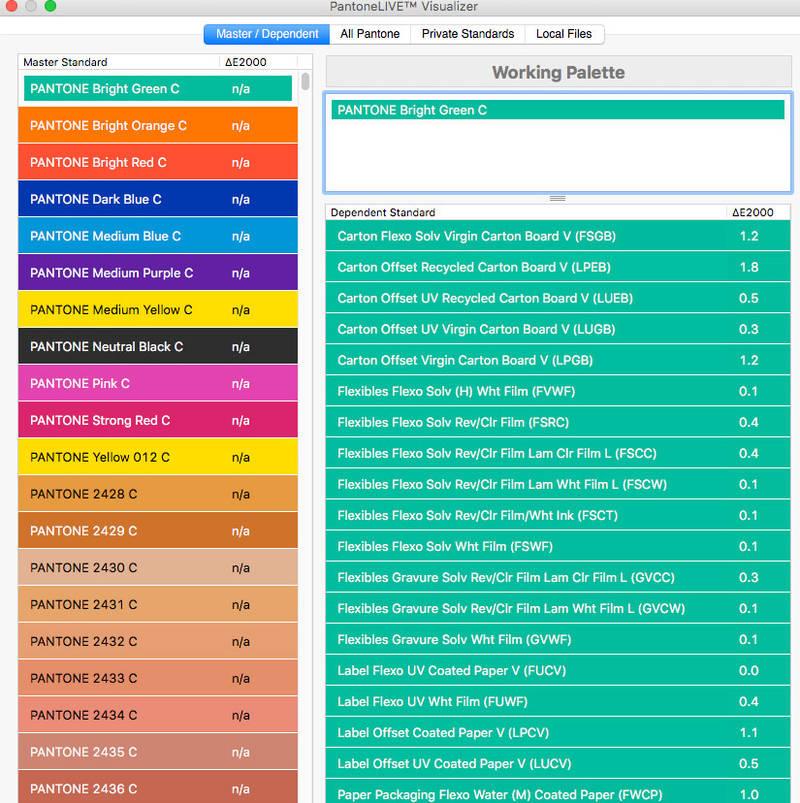Choose the PANTONE 2432 C swatch
The height and width of the screenshot is (803, 800).
coord(158,642)
